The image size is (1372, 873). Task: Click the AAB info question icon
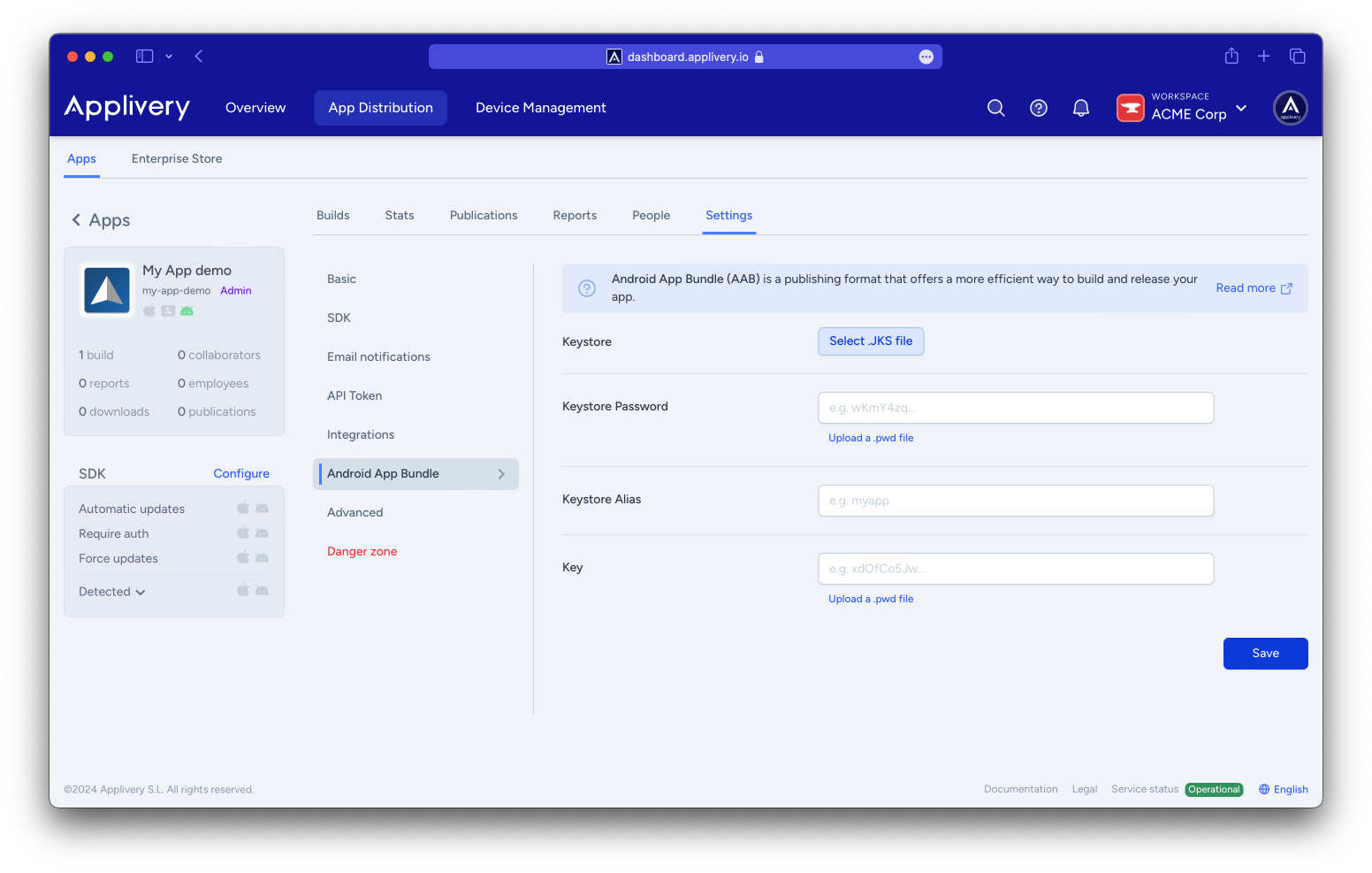587,288
